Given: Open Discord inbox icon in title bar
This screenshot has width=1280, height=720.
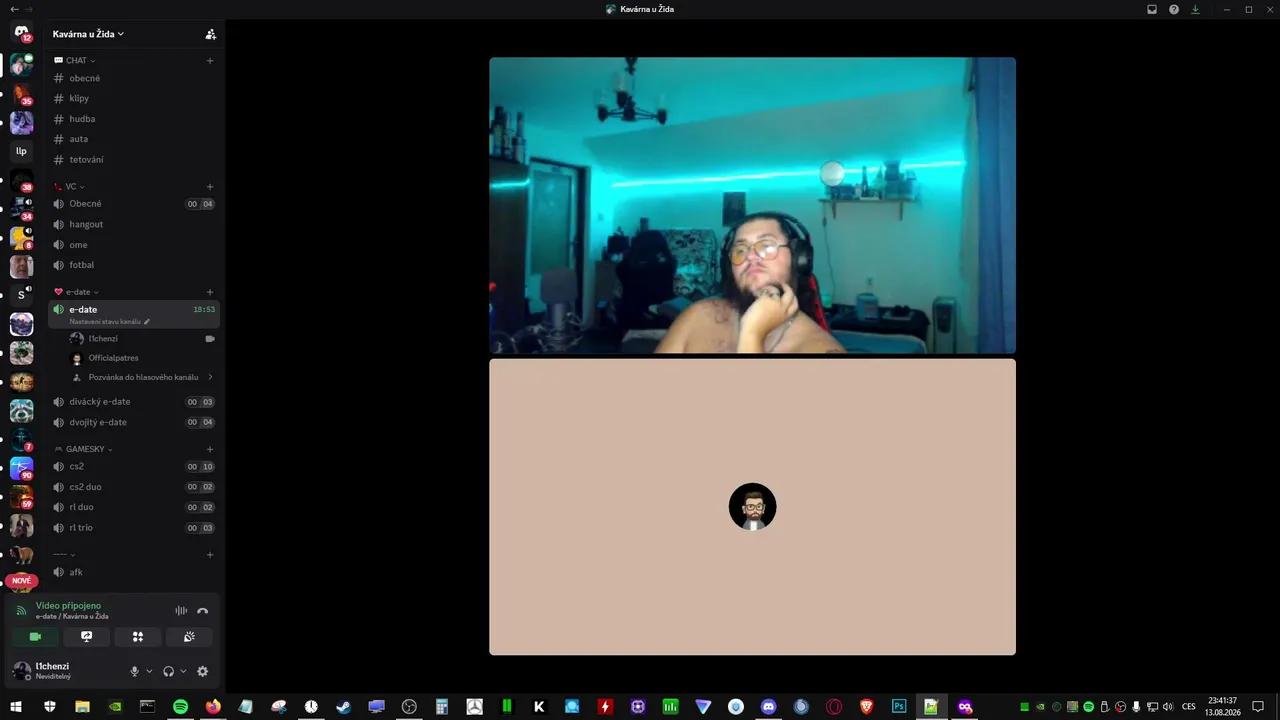Looking at the screenshot, I should [1152, 9].
